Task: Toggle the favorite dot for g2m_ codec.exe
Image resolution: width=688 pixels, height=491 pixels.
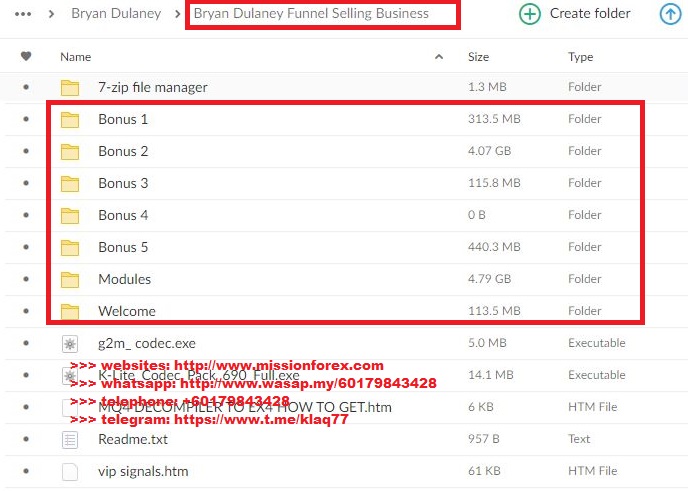Action: click(26, 343)
